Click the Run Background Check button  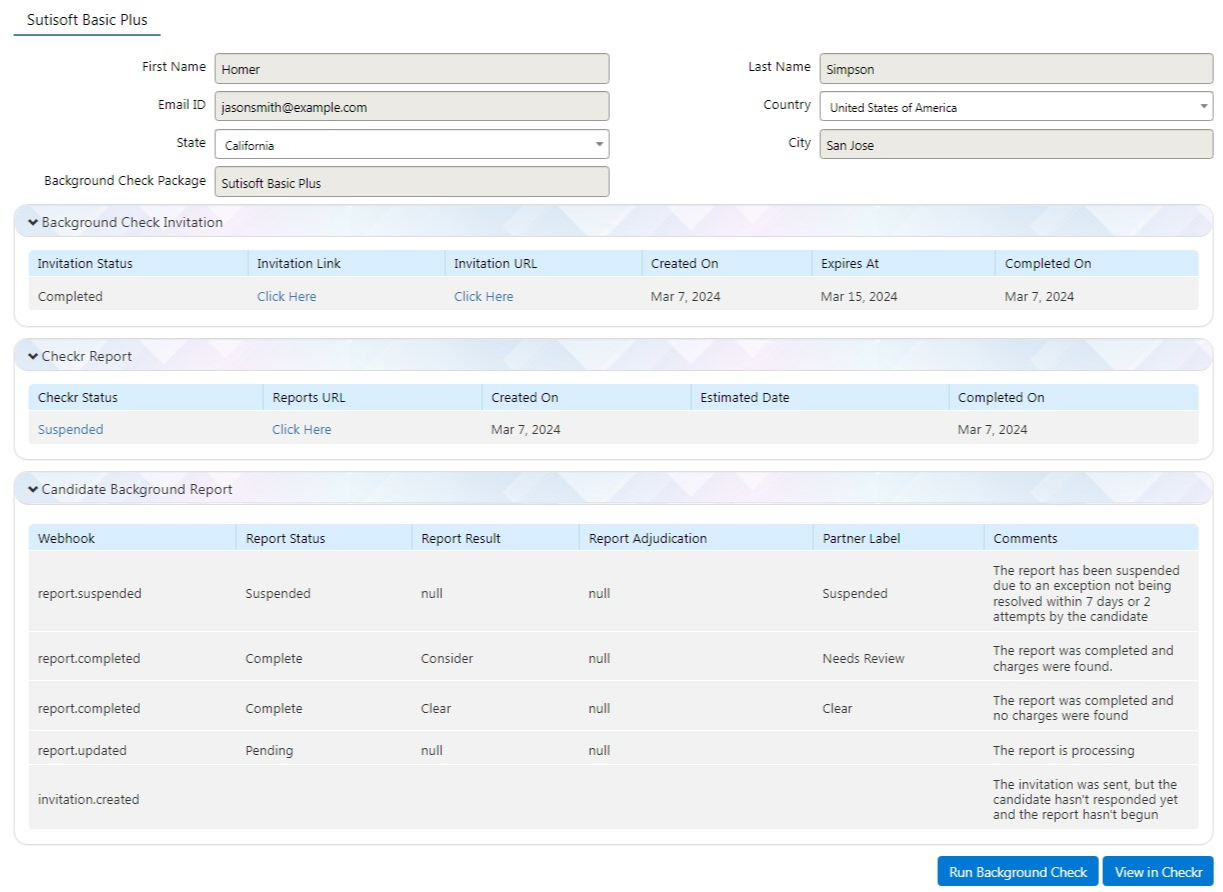pyautogui.click(x=1017, y=872)
